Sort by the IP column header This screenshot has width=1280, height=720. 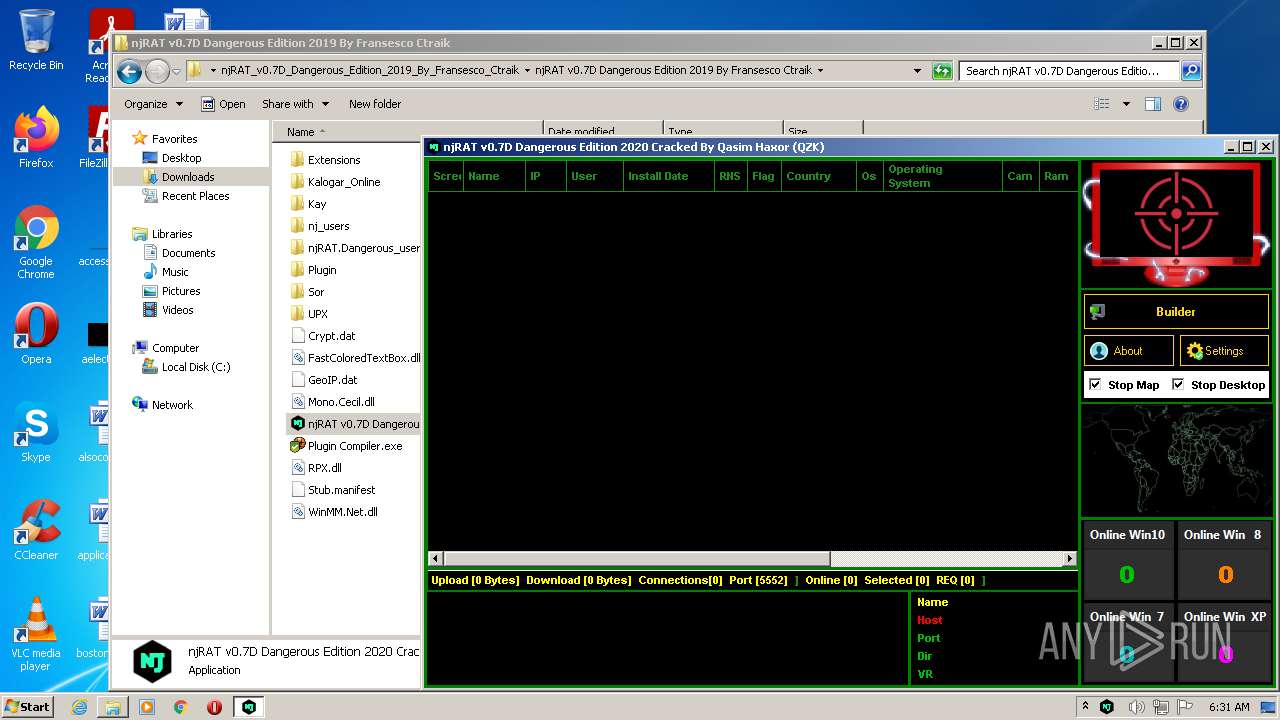pos(545,176)
